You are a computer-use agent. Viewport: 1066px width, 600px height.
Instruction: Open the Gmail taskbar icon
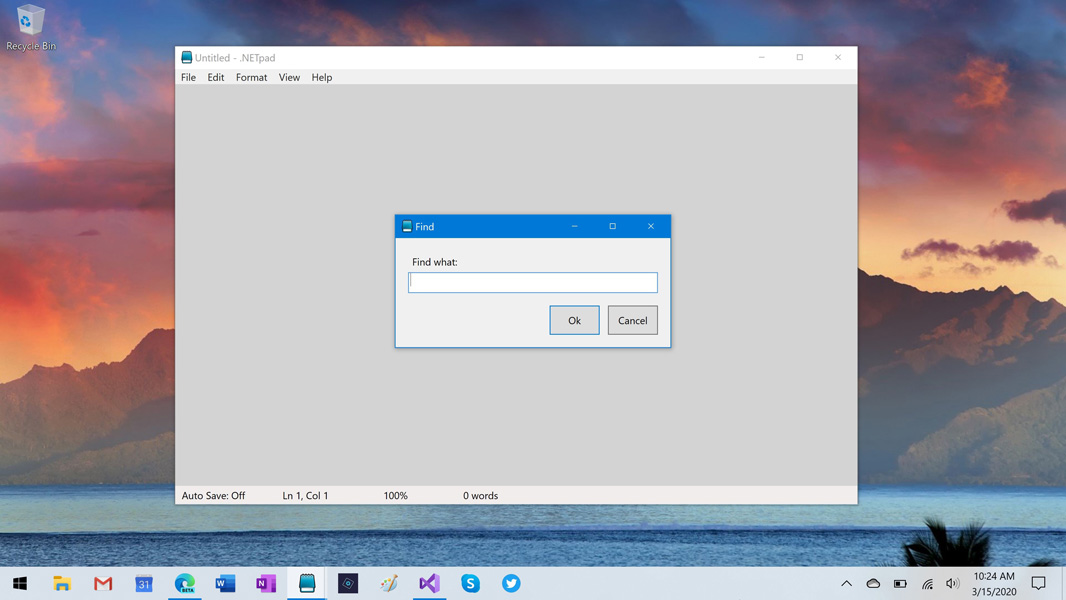pyautogui.click(x=103, y=584)
